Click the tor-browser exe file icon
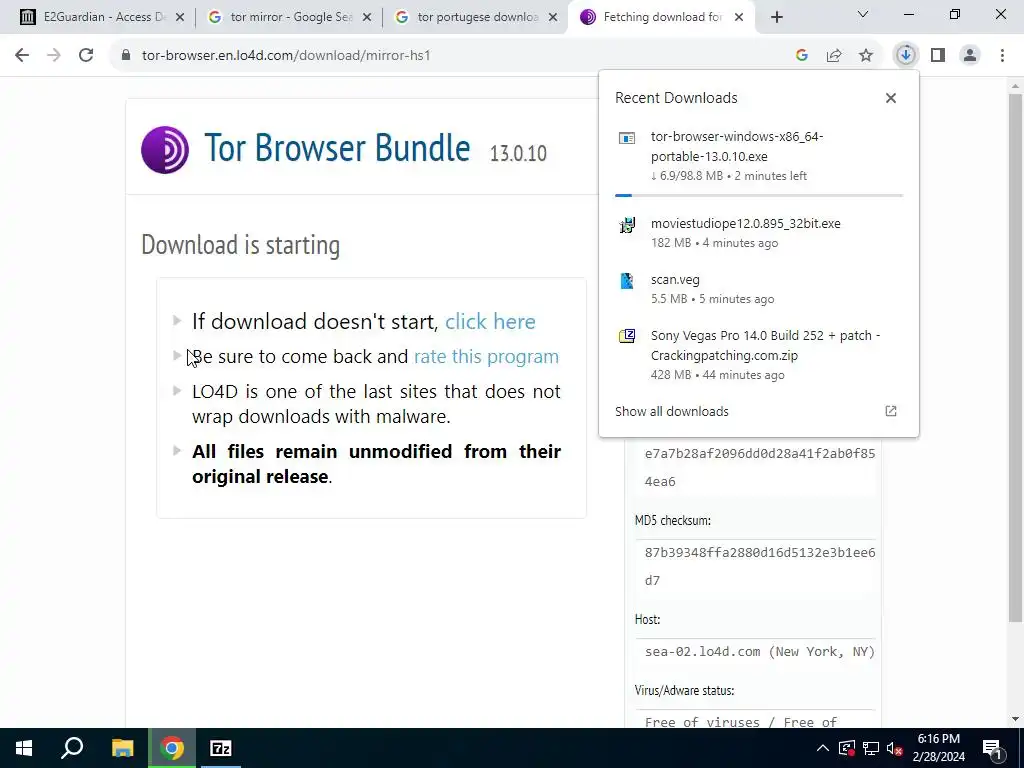The height and width of the screenshot is (768, 1024). [627, 138]
